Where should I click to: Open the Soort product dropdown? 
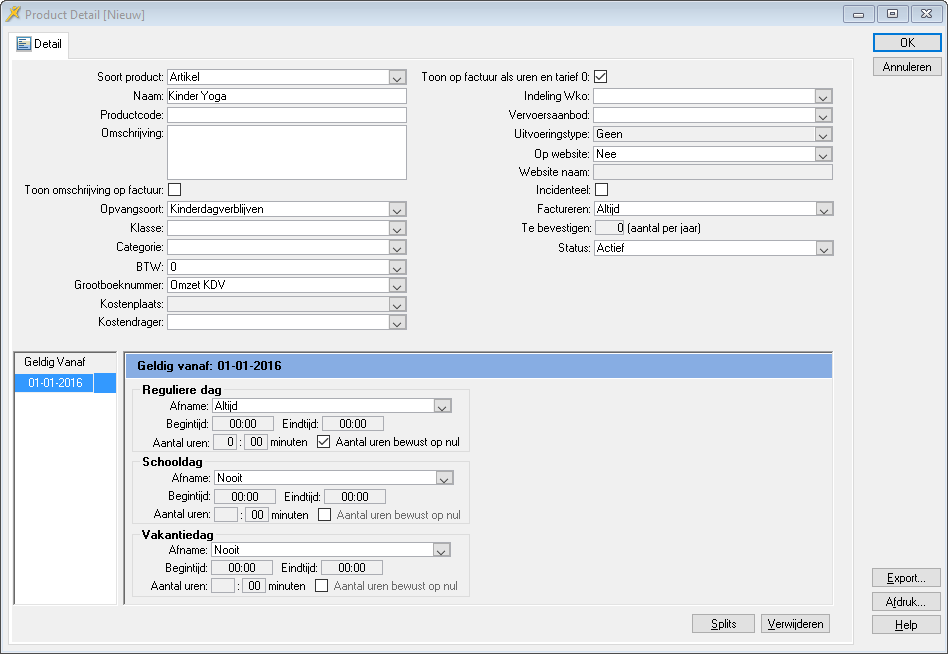click(x=397, y=78)
